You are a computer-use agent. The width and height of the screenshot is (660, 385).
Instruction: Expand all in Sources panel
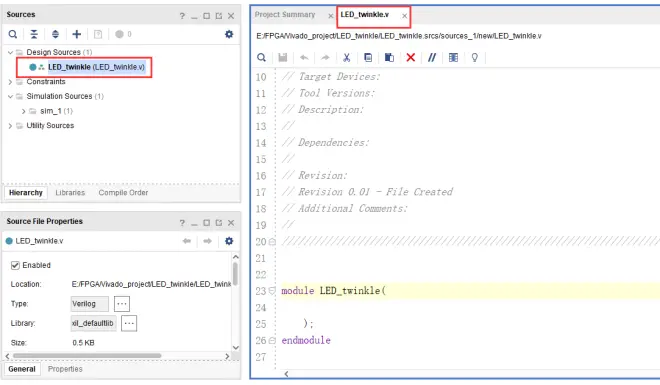[x=55, y=34]
